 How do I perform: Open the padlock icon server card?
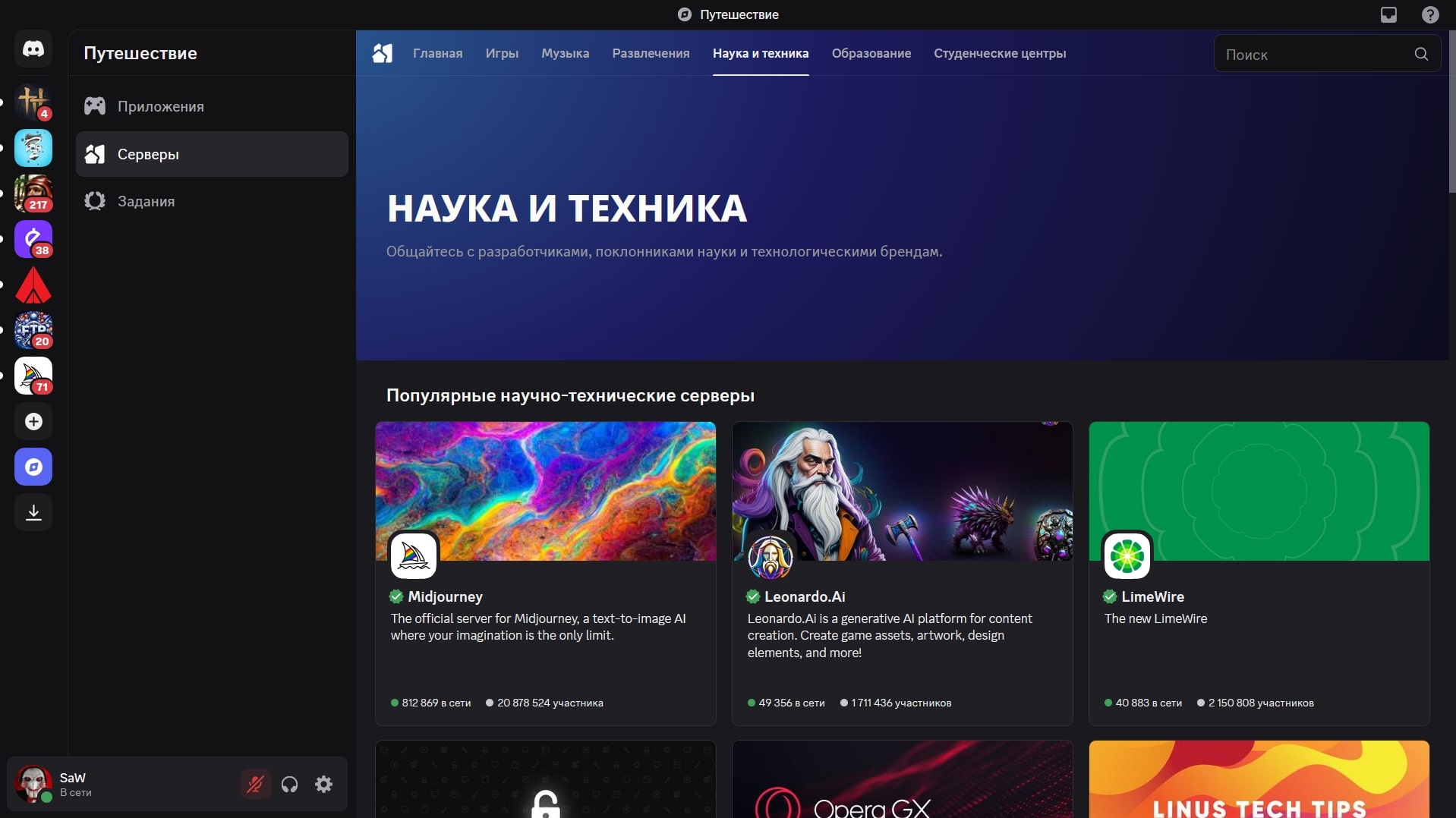click(545, 779)
